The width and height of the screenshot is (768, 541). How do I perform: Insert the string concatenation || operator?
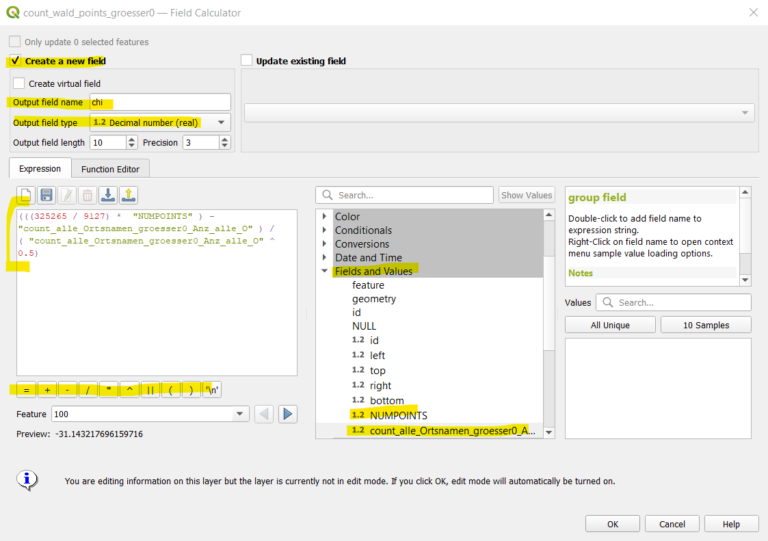tap(150, 389)
